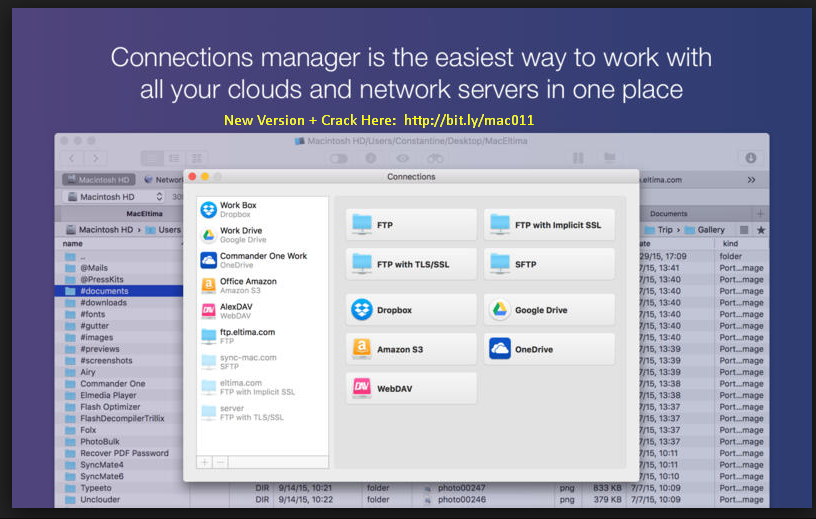The height and width of the screenshot is (519, 816).
Task: Switch to the Macintosh HD drive tab
Action: click(x=98, y=179)
